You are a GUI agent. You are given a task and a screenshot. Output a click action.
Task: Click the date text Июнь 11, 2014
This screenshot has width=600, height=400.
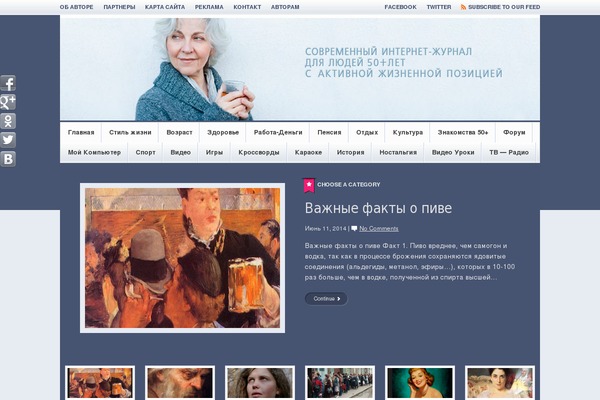click(x=325, y=229)
